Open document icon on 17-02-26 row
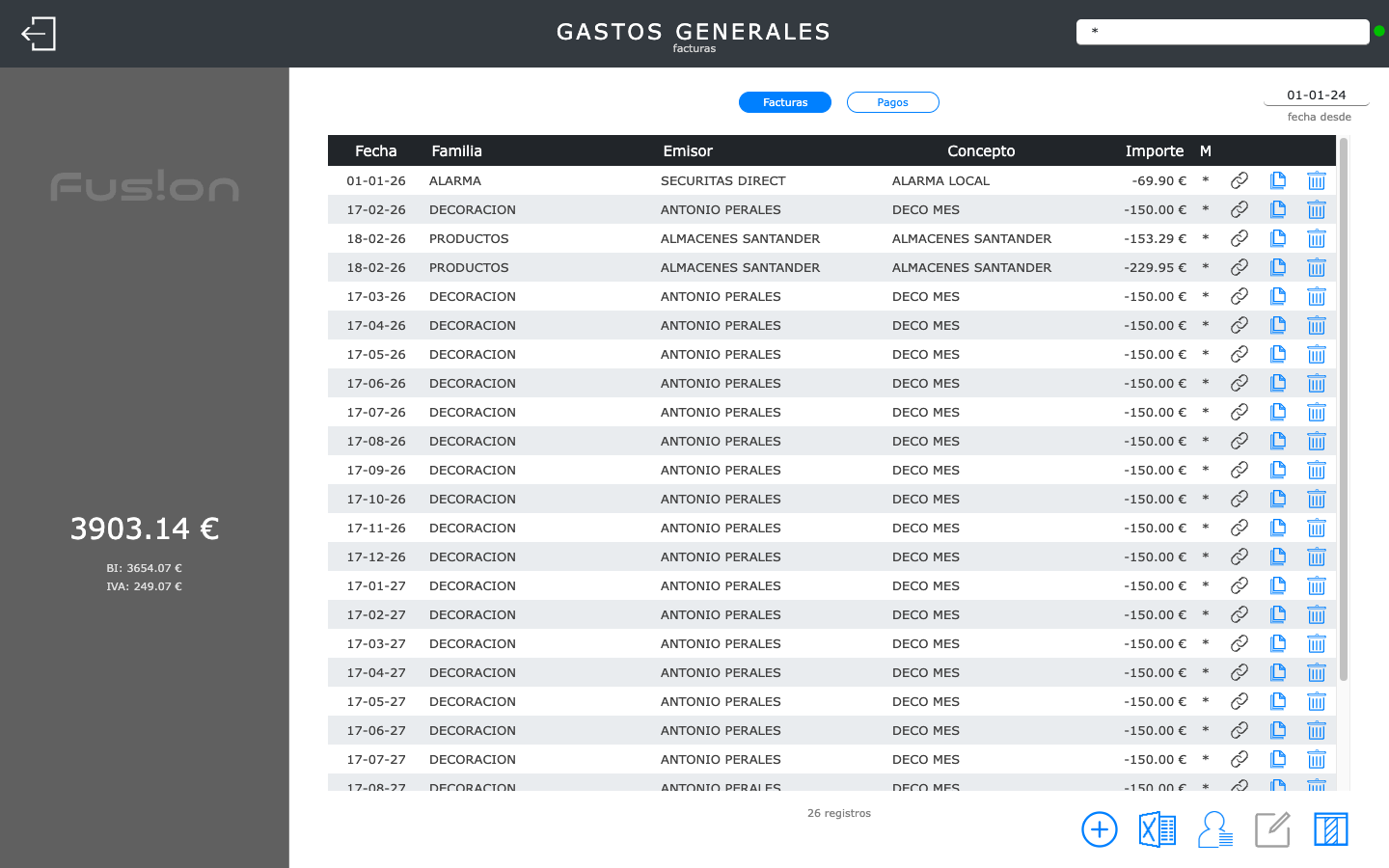 1278,209
